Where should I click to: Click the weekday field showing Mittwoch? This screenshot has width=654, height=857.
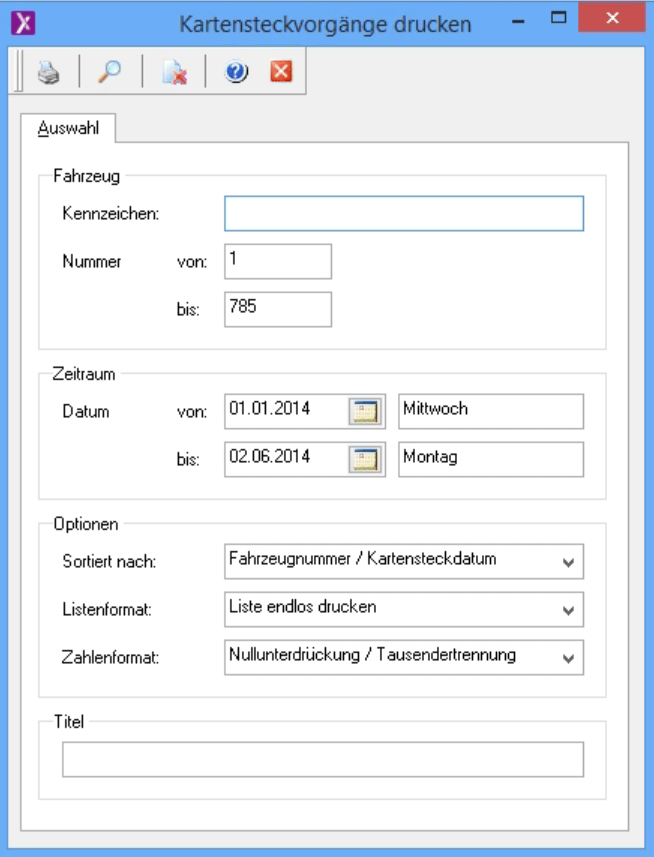click(x=490, y=410)
